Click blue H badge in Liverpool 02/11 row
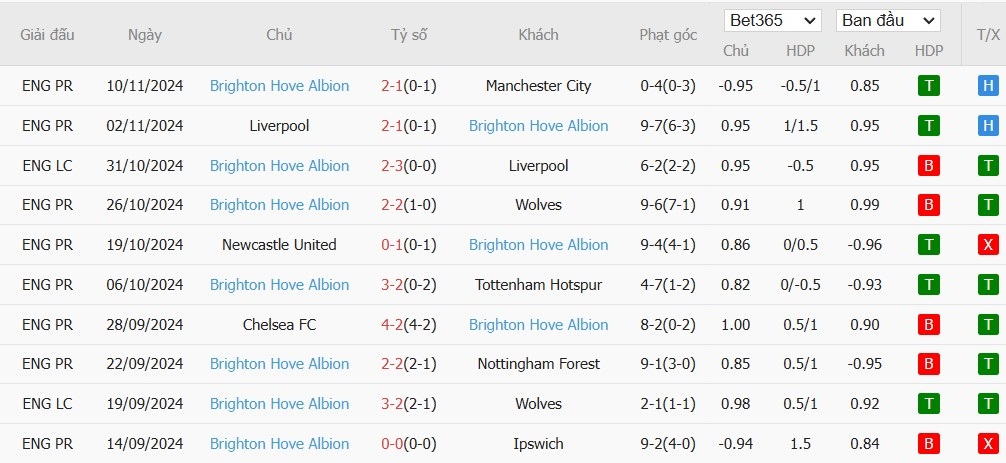 click(x=988, y=126)
